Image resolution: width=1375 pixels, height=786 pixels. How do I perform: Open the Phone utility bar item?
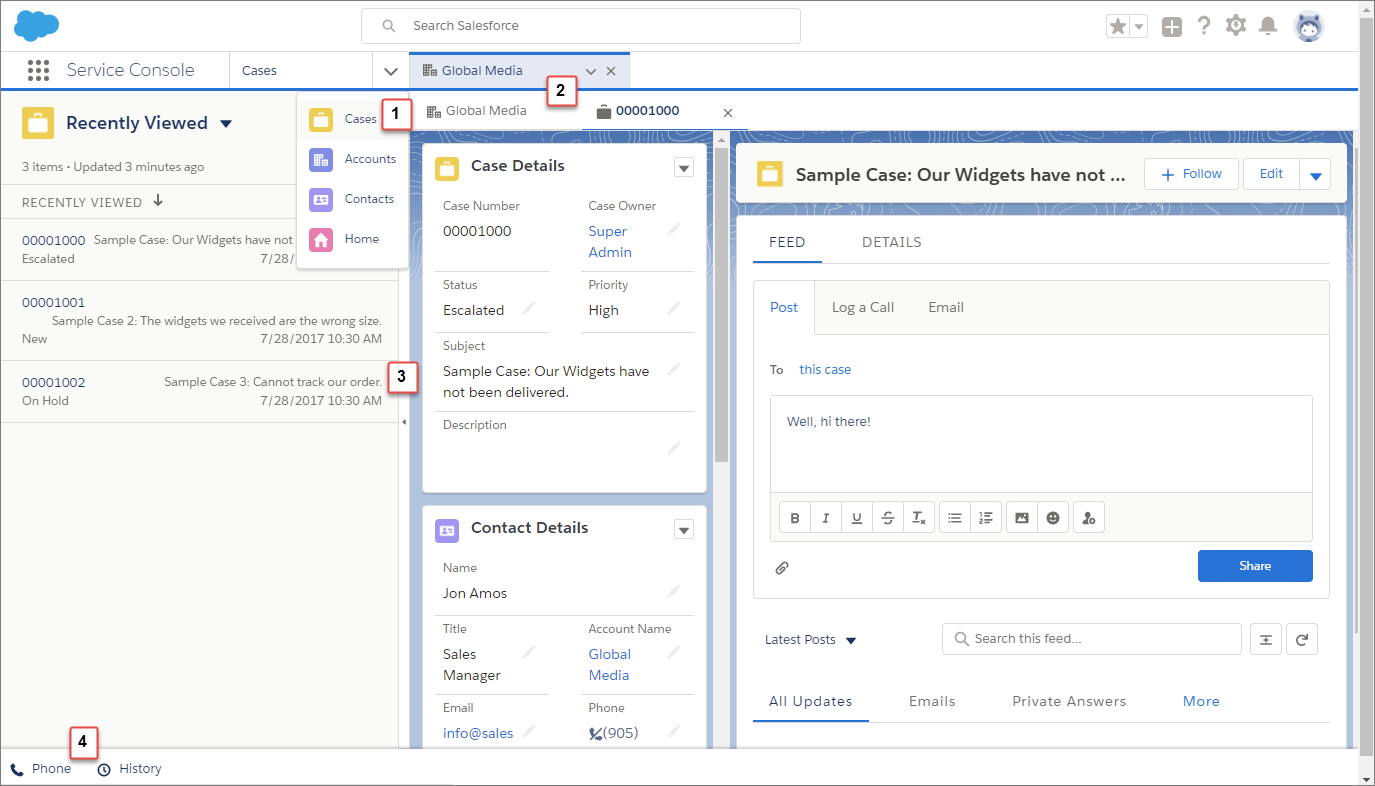[x=41, y=769]
